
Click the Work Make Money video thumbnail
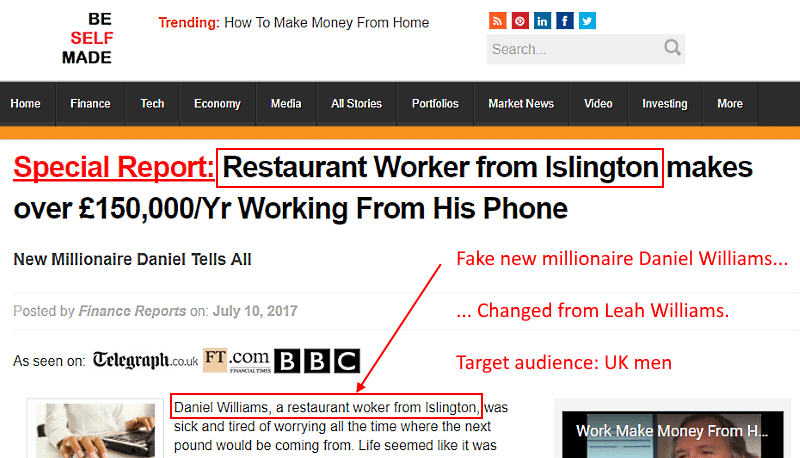[672, 435]
